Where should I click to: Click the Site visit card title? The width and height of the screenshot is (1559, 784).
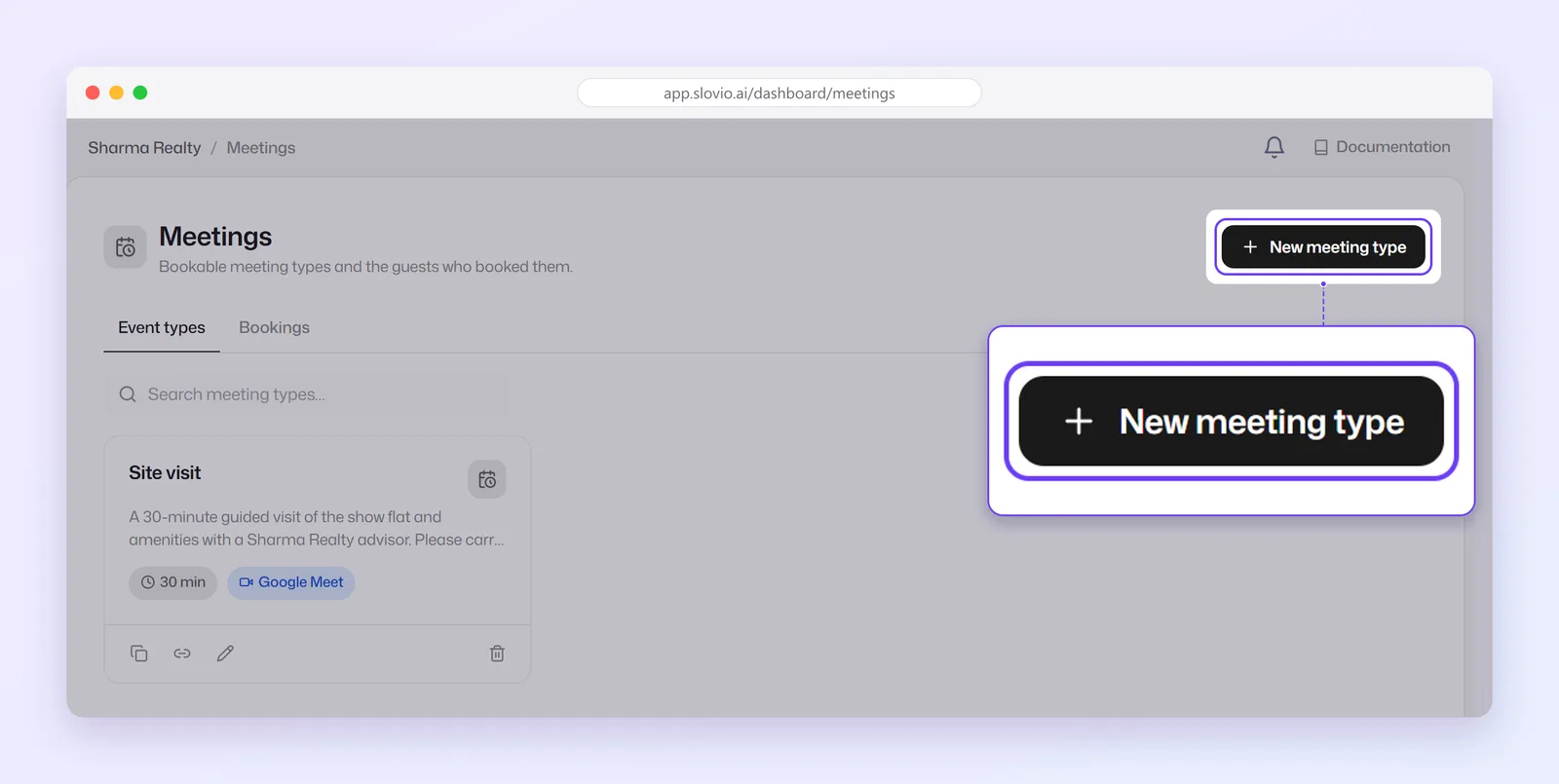pos(165,473)
